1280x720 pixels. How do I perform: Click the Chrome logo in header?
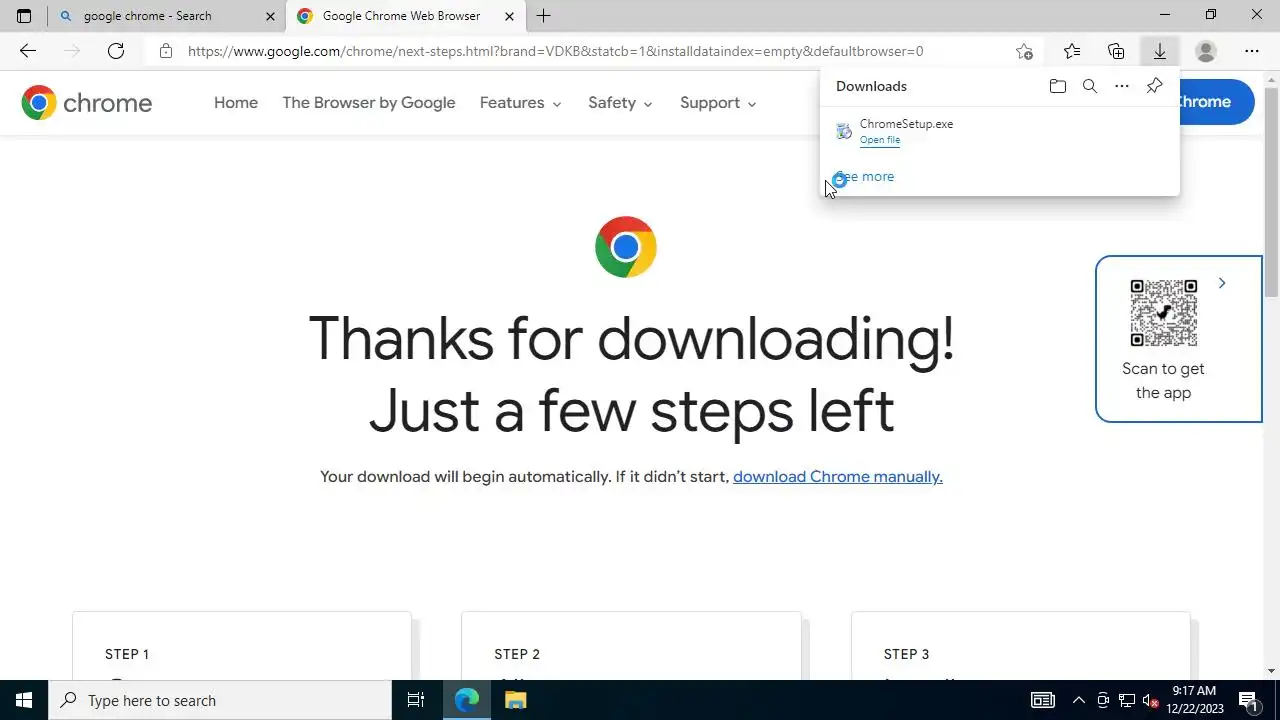tap(87, 102)
